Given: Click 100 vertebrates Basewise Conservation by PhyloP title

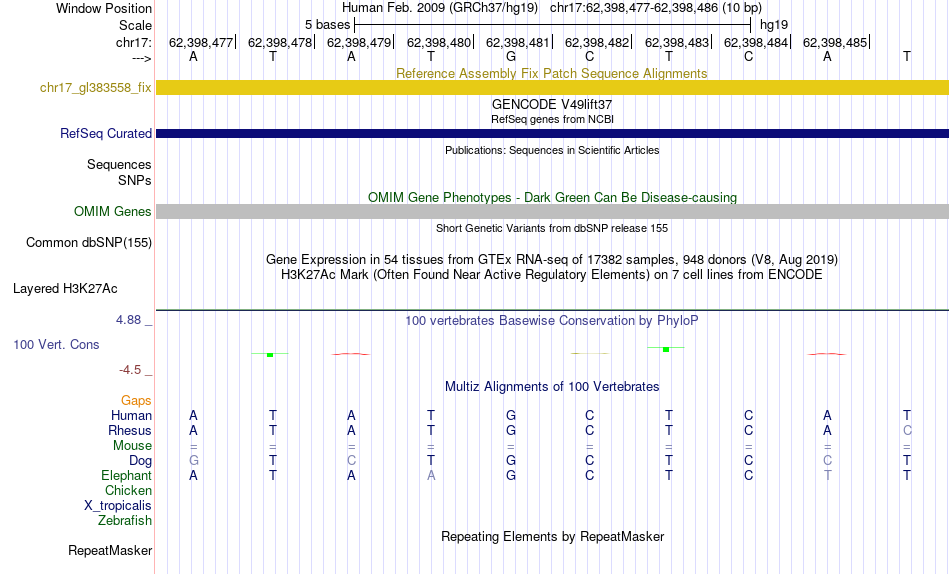Looking at the screenshot, I should tap(552, 321).
